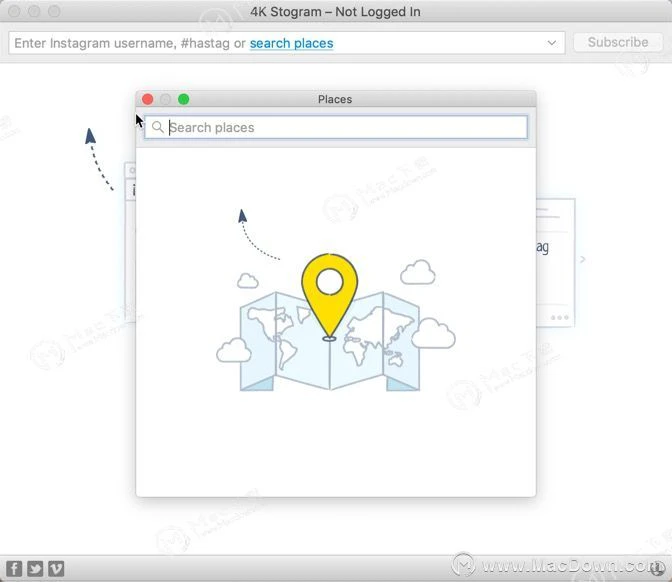
Task: Click the magnifier icon in Places search
Action: [158, 127]
